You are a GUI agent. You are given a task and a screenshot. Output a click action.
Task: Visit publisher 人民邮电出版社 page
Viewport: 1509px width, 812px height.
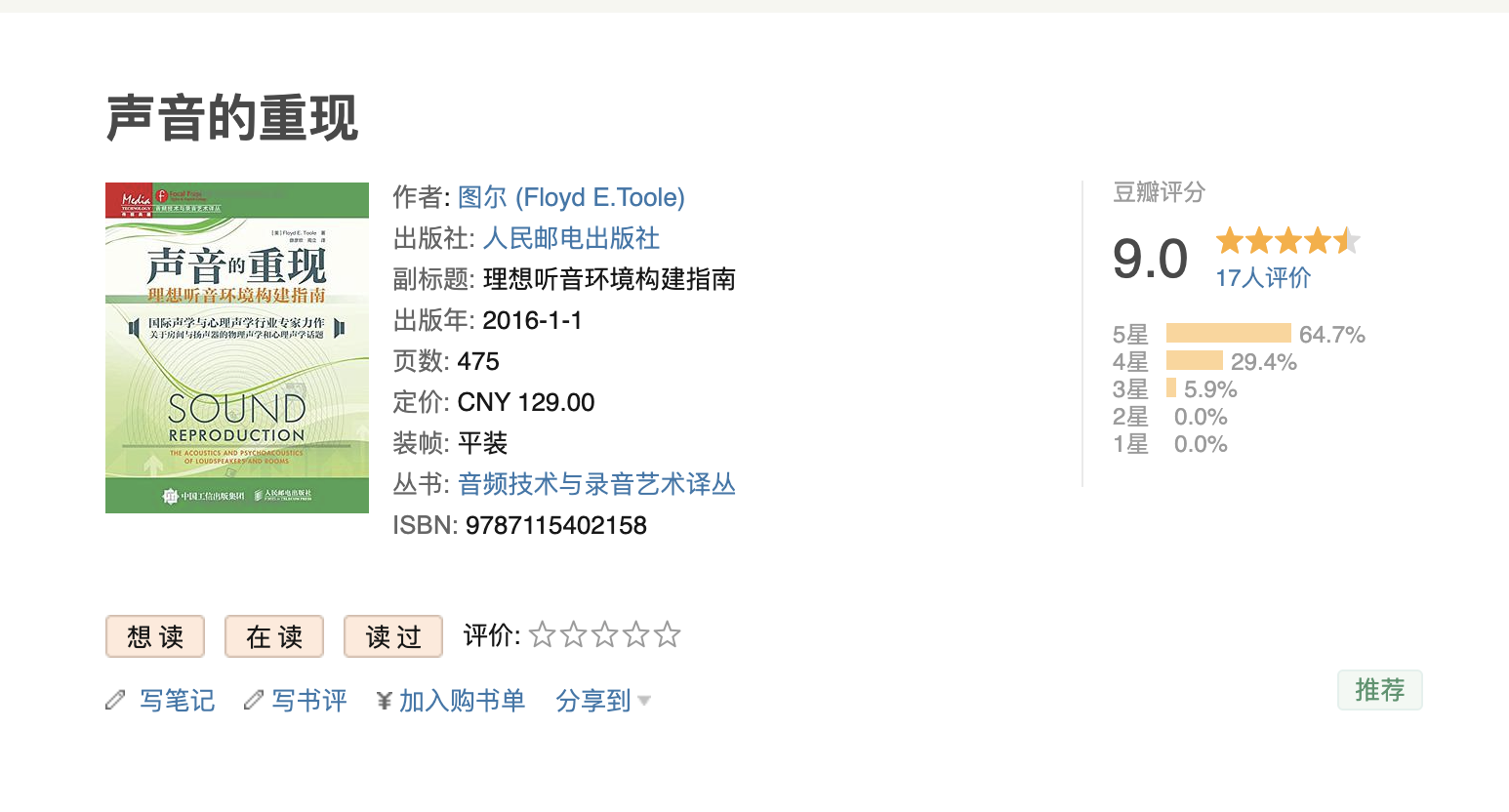click(x=569, y=238)
